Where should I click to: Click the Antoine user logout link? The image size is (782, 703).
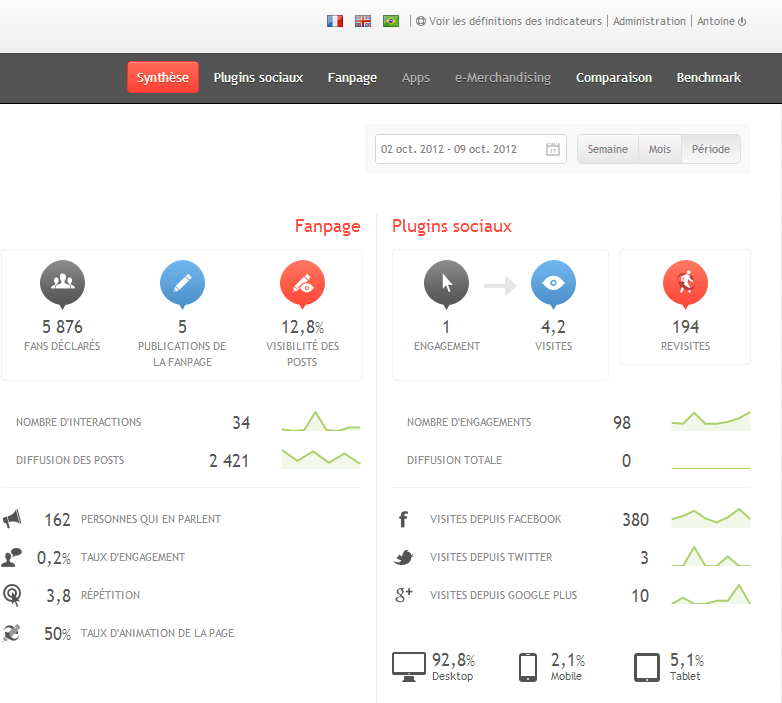point(721,21)
